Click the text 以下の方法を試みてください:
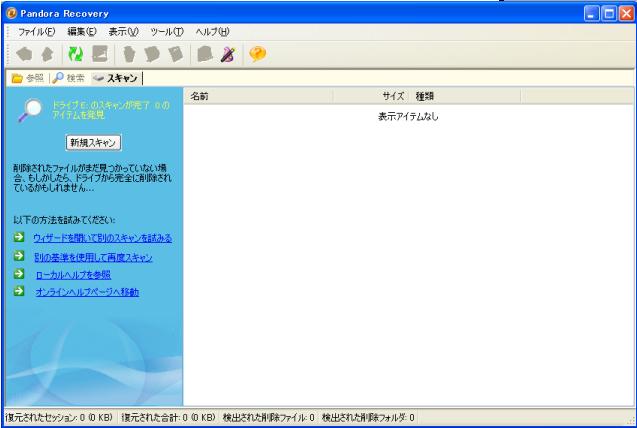Viewport: 637px width, 428px height. (x=64, y=220)
